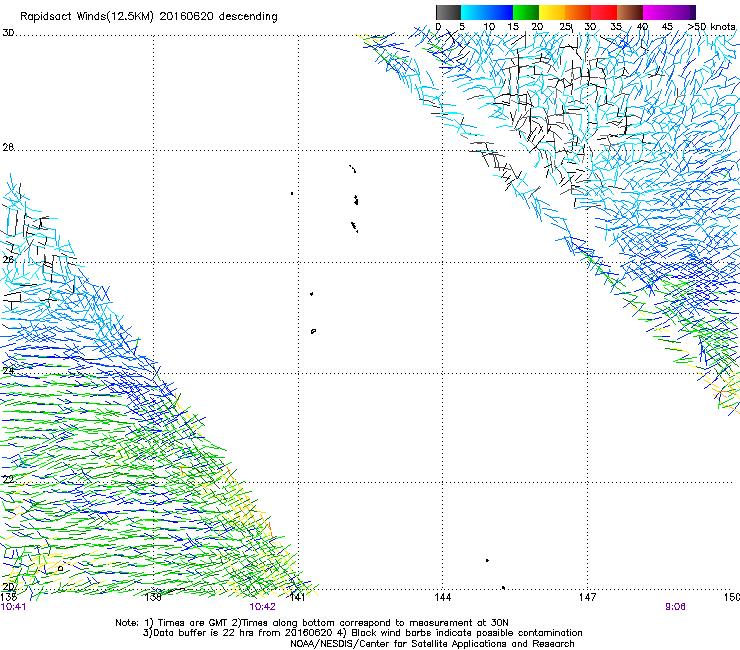
Task: Select the latitude label '22' on left axis
Action: pos(8,480)
